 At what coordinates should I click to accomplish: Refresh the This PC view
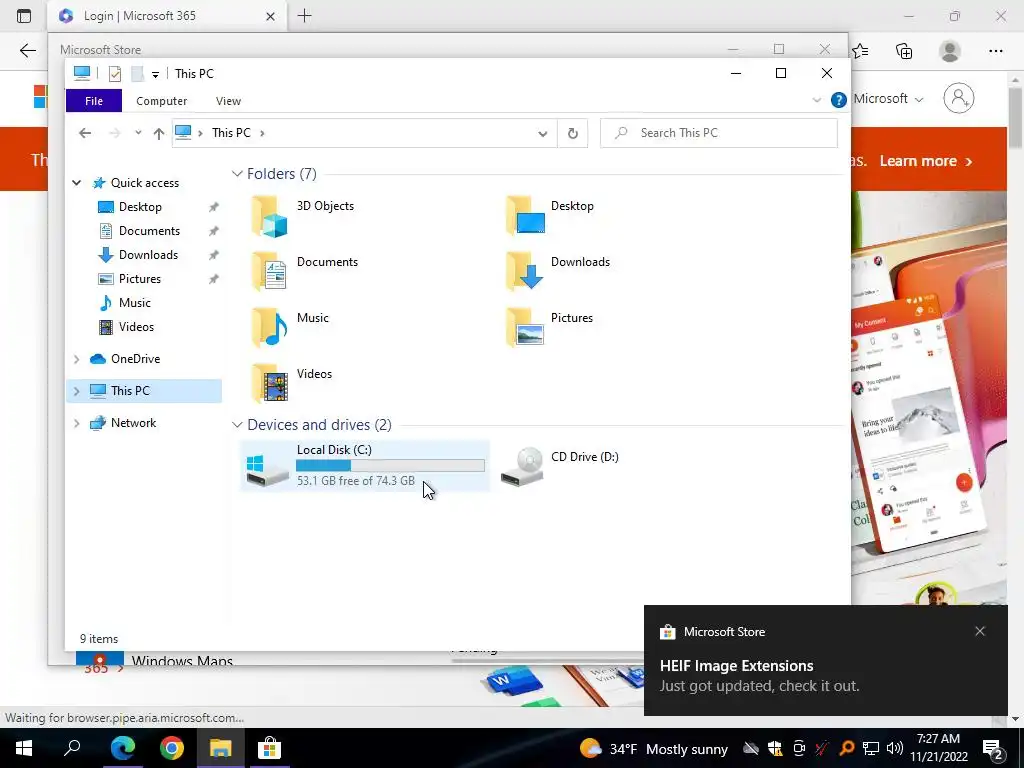(573, 133)
